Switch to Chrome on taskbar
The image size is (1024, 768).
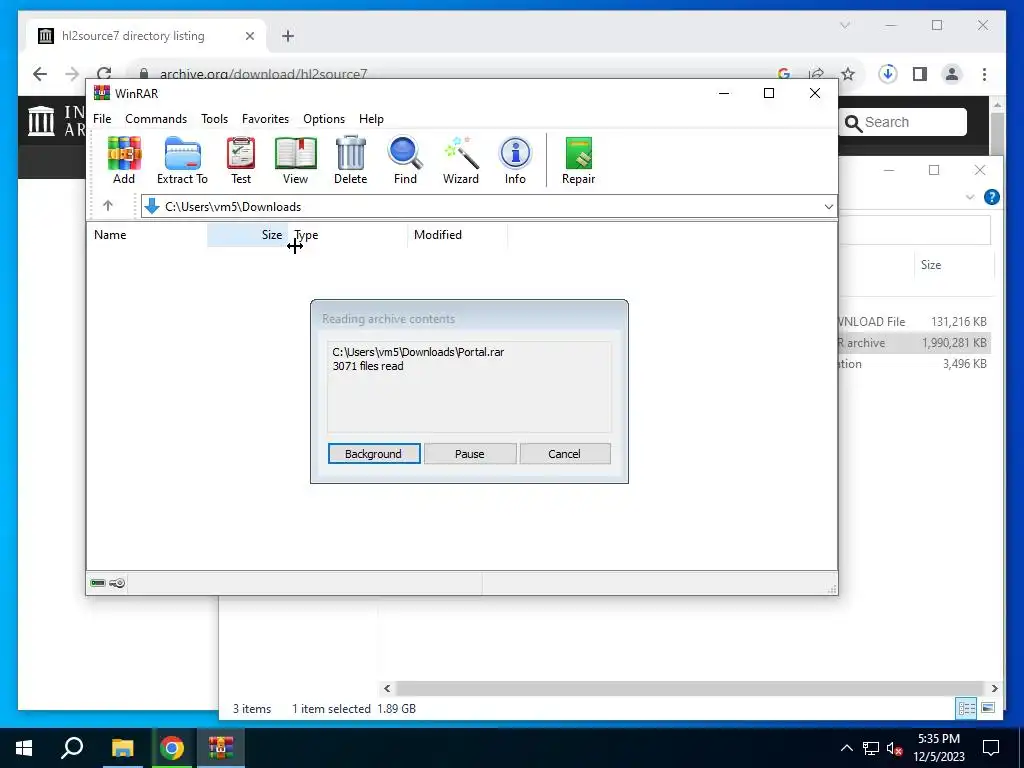172,748
